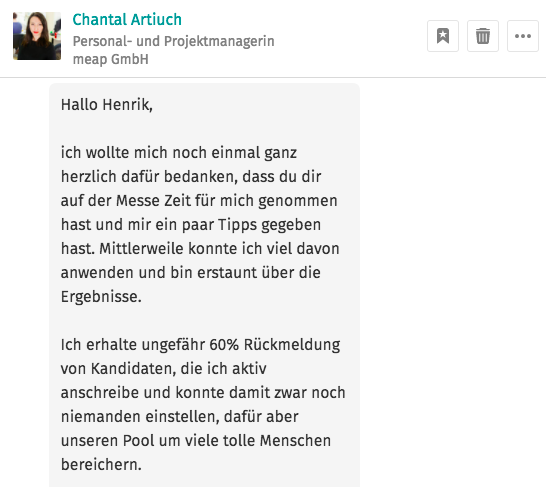546x487 pixels.
Task: Click the word Rückmeldung in the message
Action: point(292,345)
